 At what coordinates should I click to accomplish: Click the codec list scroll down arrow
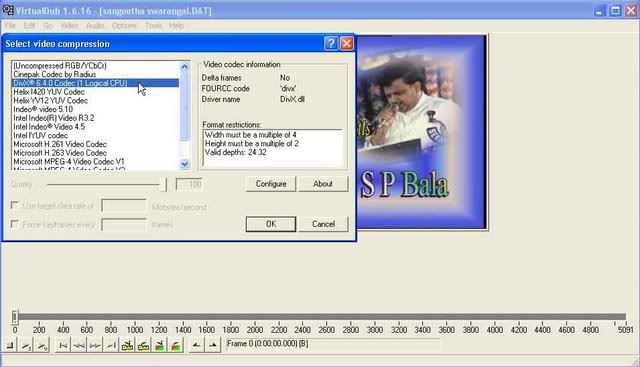coord(184,164)
